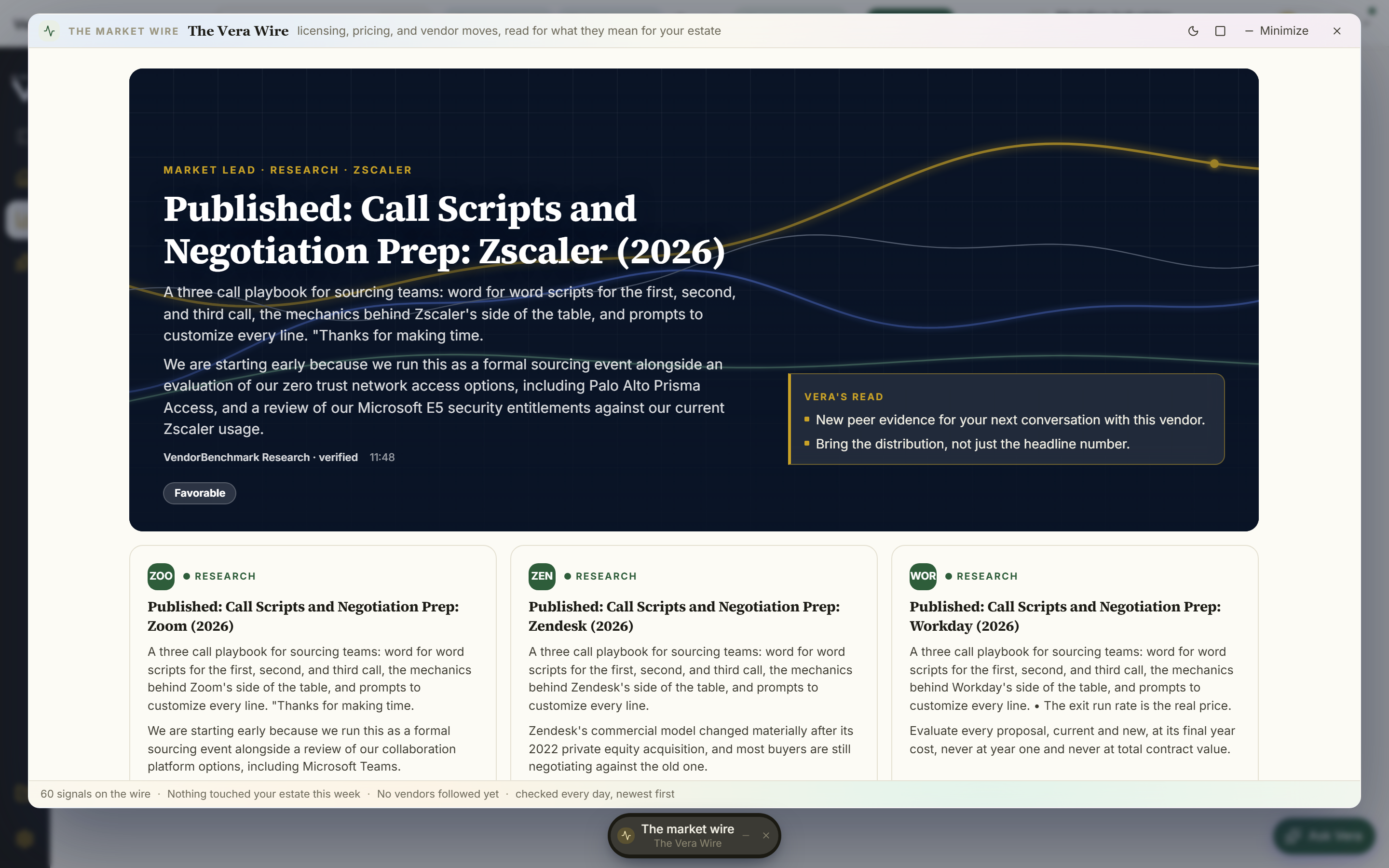
Task: Click the pulse logo icon in the header
Action: 49,31
